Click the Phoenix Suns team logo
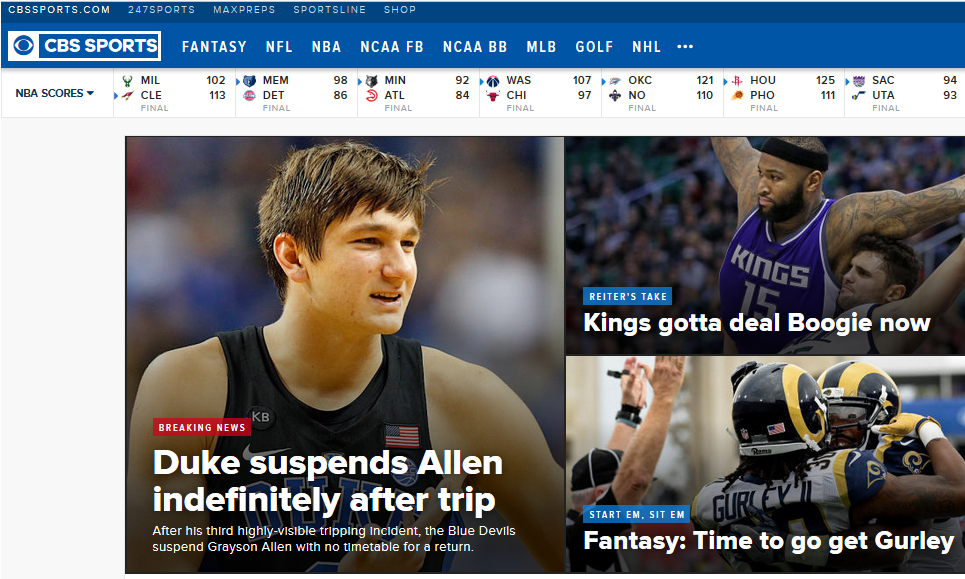Screen dimensions: 965x579 [737, 95]
